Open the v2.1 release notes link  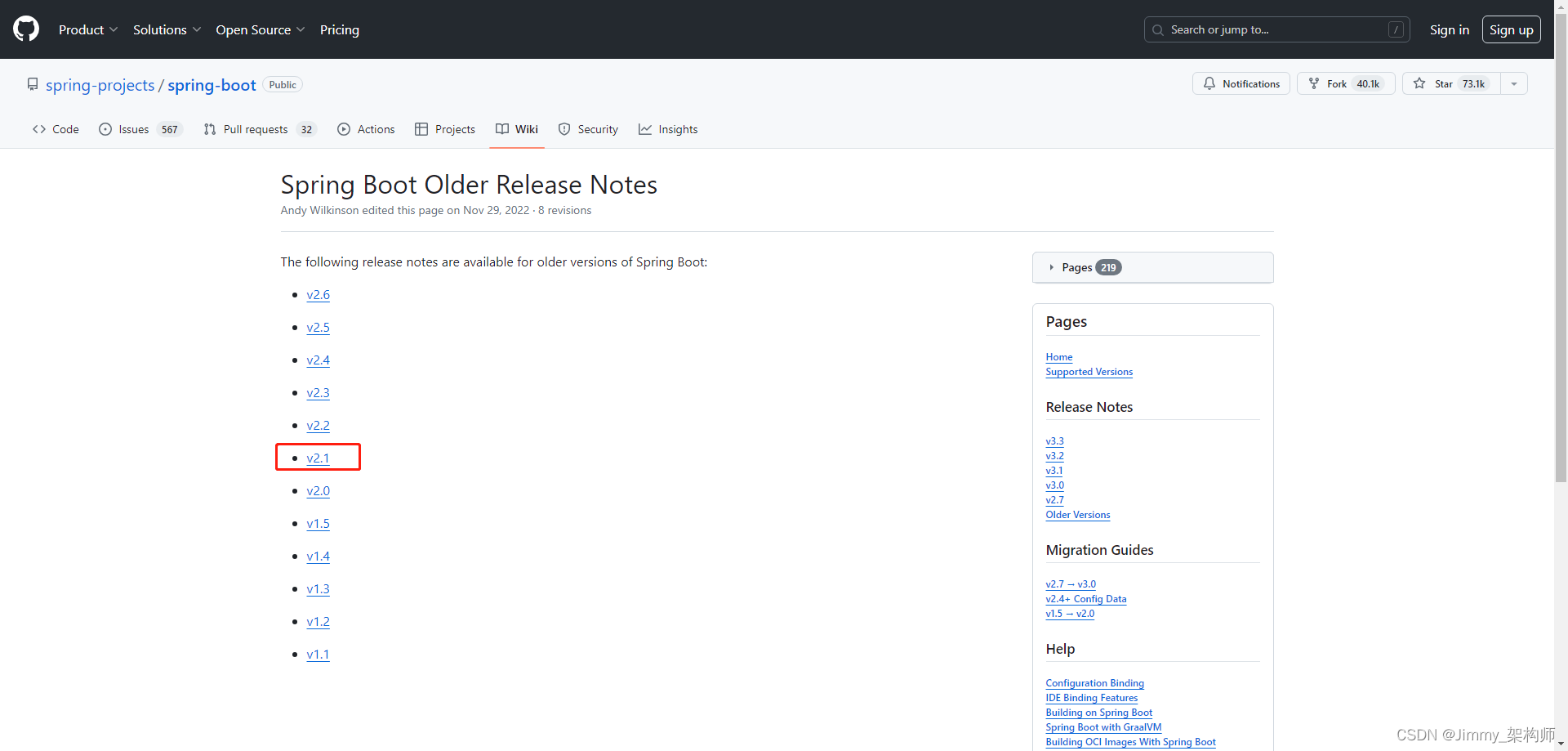(x=318, y=458)
